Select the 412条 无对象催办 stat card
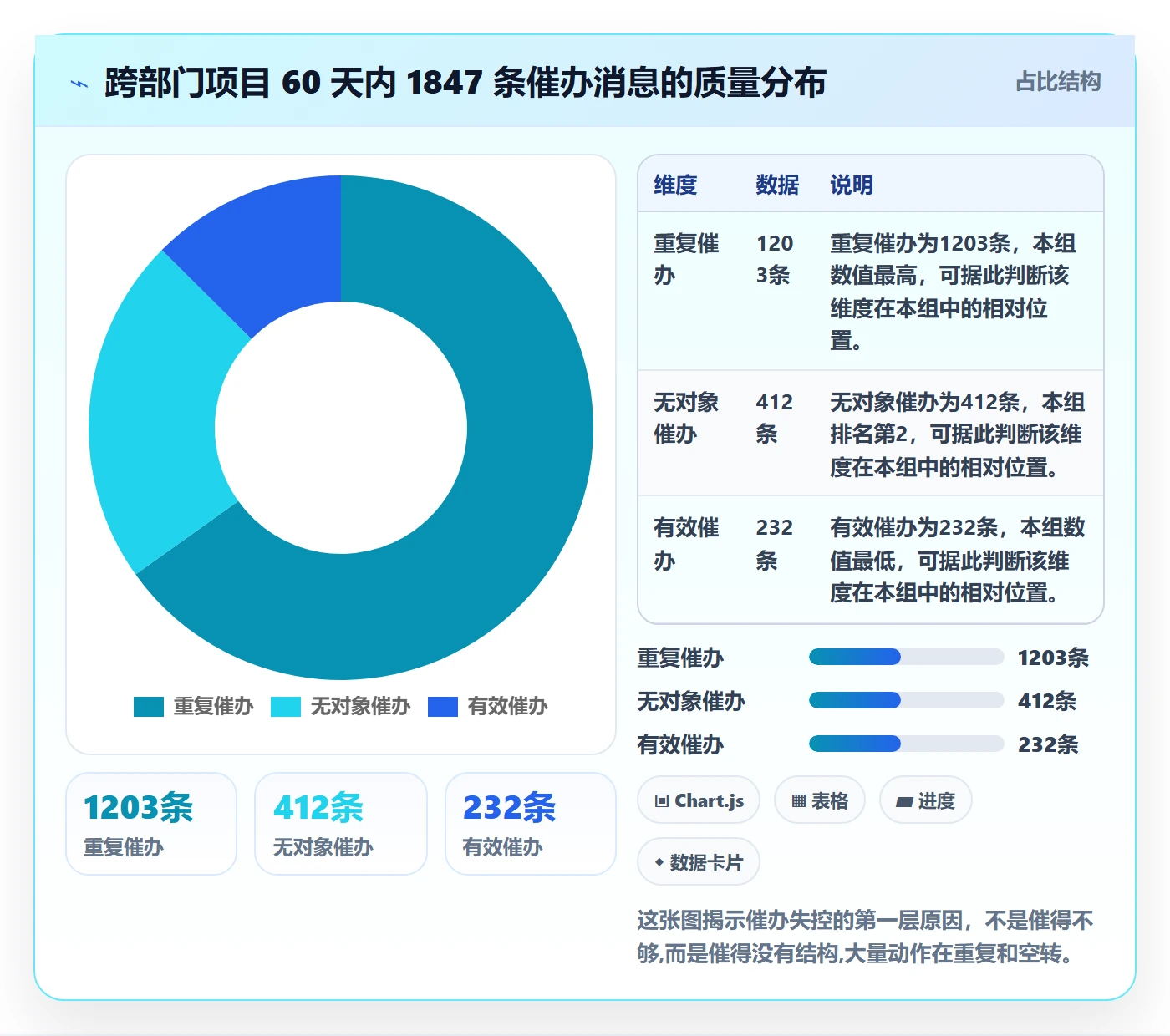This screenshot has width=1170, height=1036. click(341, 824)
